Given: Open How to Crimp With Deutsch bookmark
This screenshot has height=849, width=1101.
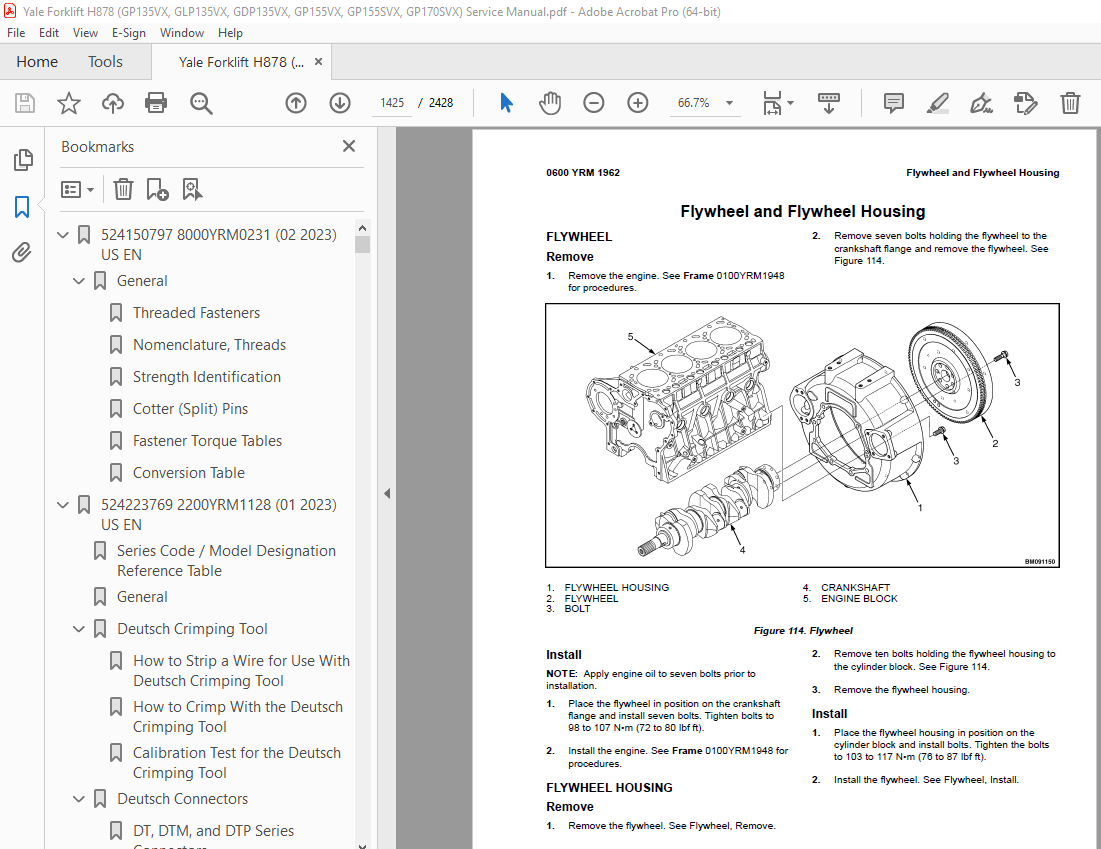Looking at the screenshot, I should (238, 717).
